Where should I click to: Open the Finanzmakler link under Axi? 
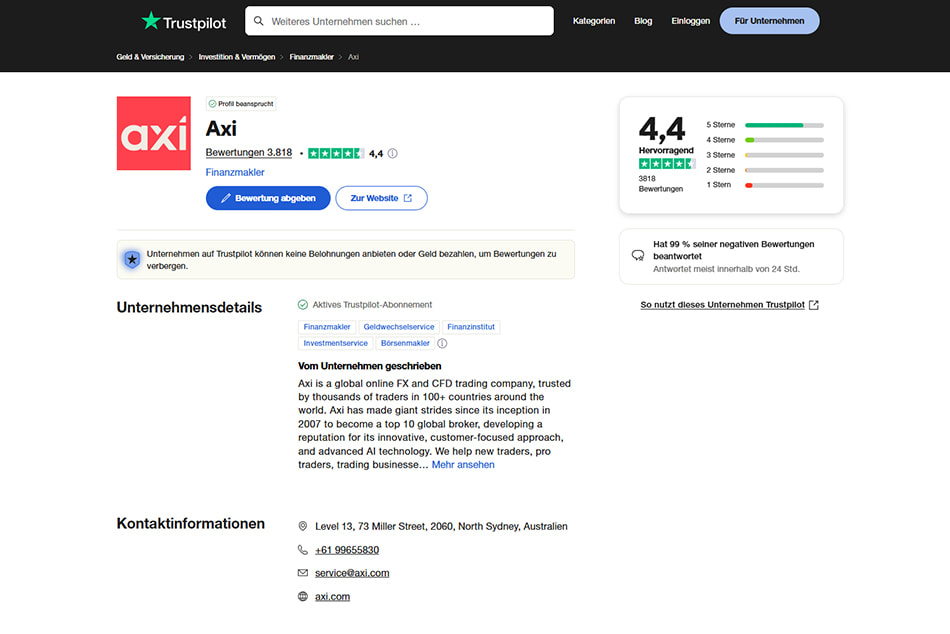click(x=235, y=172)
